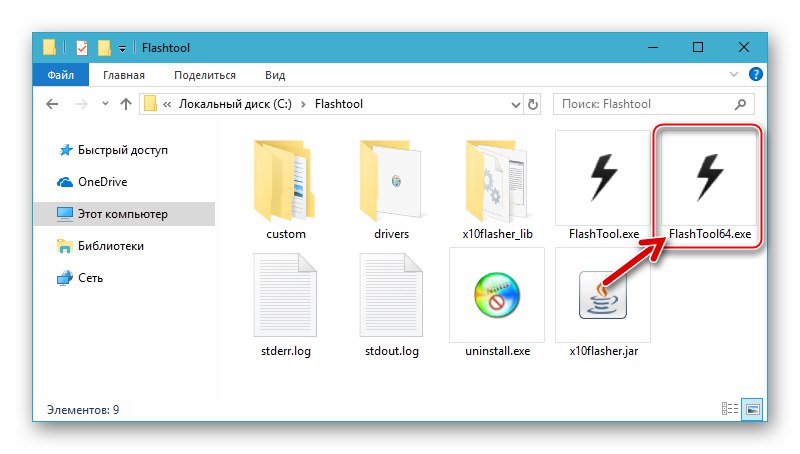Click the Элементов: 9 status text
Image resolution: width=800 pixels, height=454 pixels.
coord(83,410)
